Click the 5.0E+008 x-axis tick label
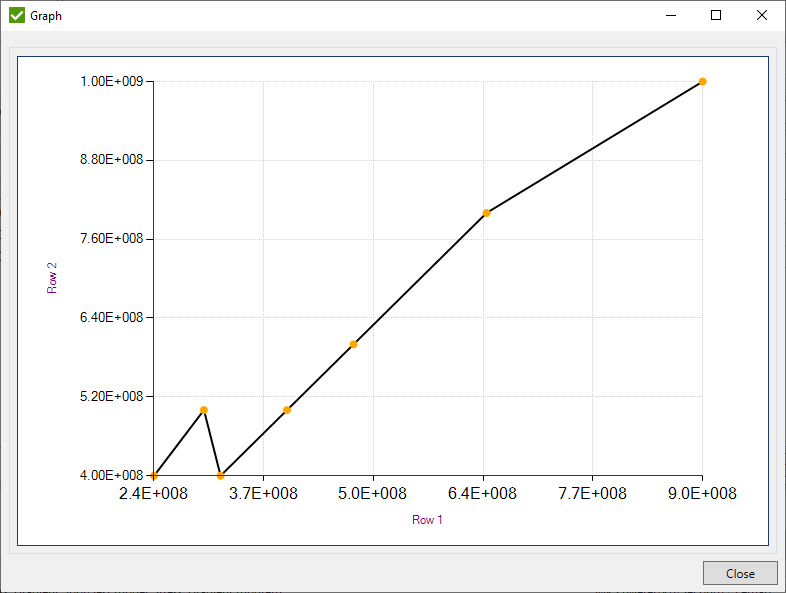This screenshot has height=593, width=786. point(373,493)
